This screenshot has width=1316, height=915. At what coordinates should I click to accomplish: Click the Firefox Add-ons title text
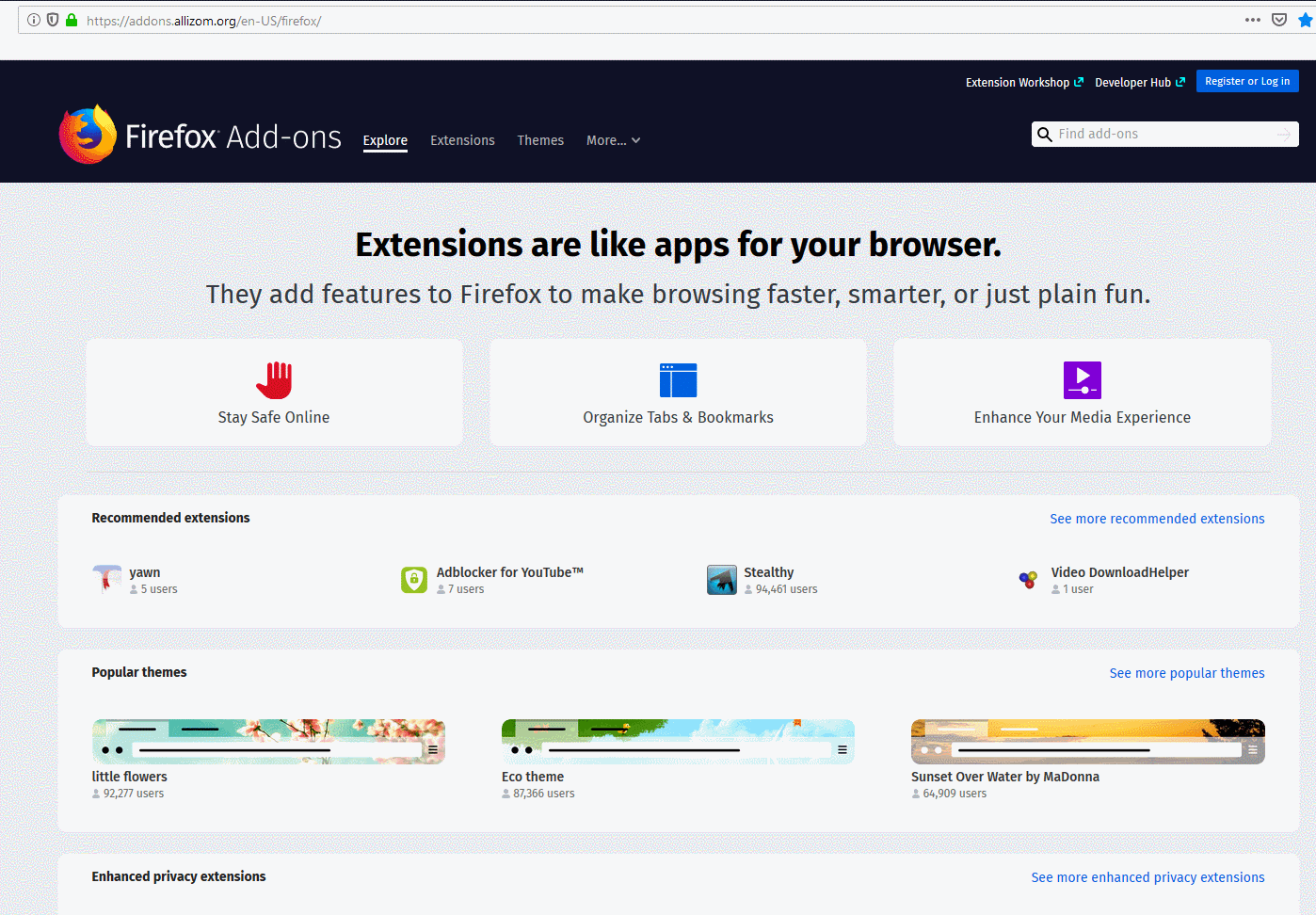[x=233, y=137]
